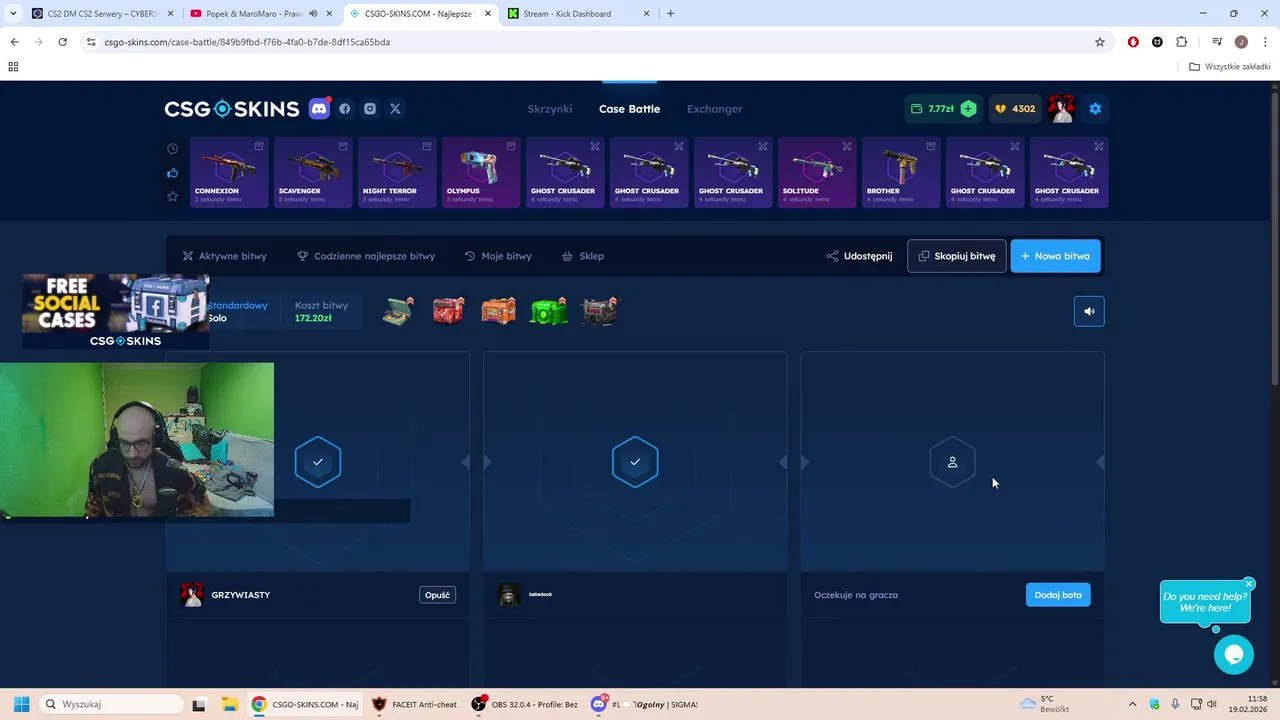Click Skopiuj bitwę button
The height and width of the screenshot is (720, 1280).
(x=957, y=256)
